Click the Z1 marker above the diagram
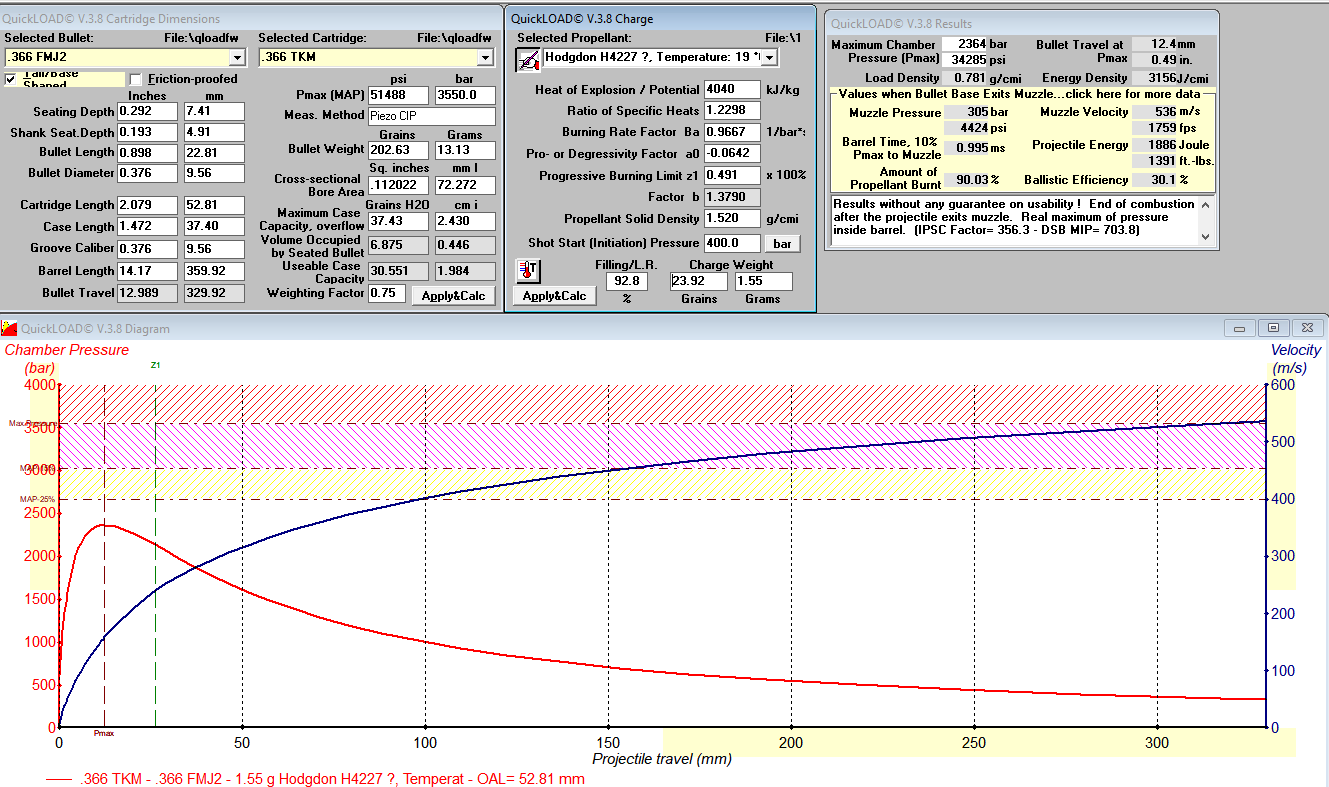 pos(155,366)
